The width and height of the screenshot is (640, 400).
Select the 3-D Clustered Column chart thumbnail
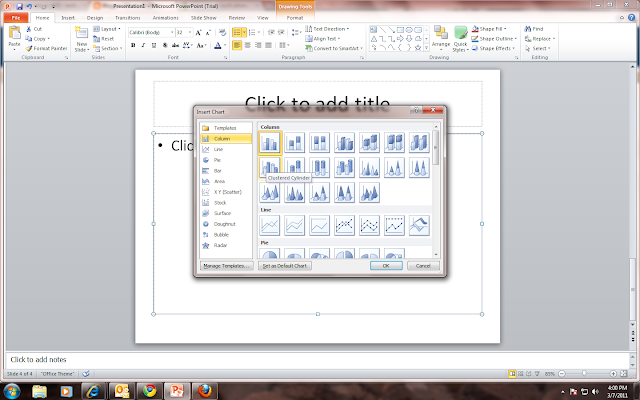(344, 142)
